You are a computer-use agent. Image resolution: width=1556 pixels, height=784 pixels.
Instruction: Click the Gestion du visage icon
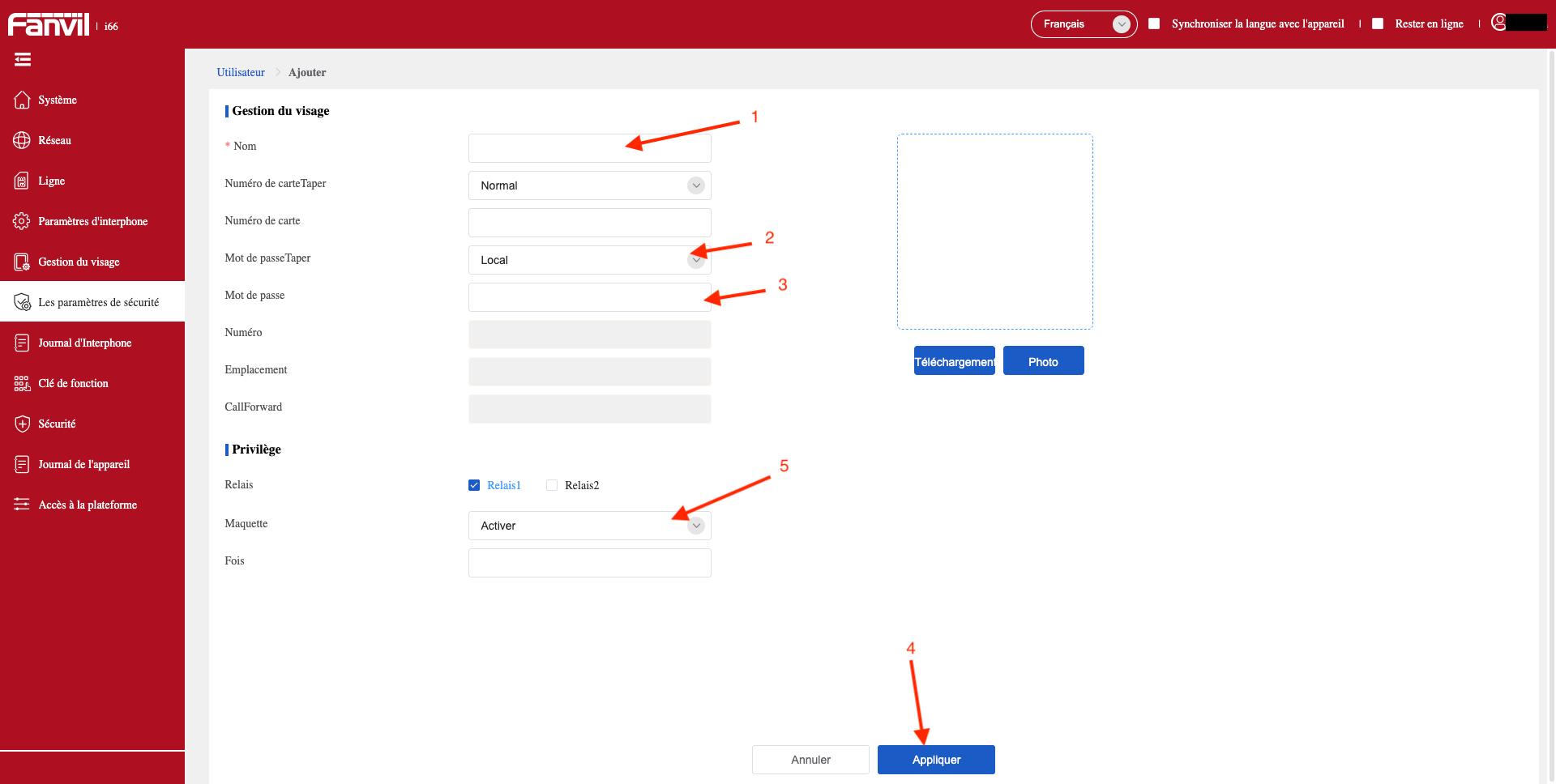(x=22, y=262)
